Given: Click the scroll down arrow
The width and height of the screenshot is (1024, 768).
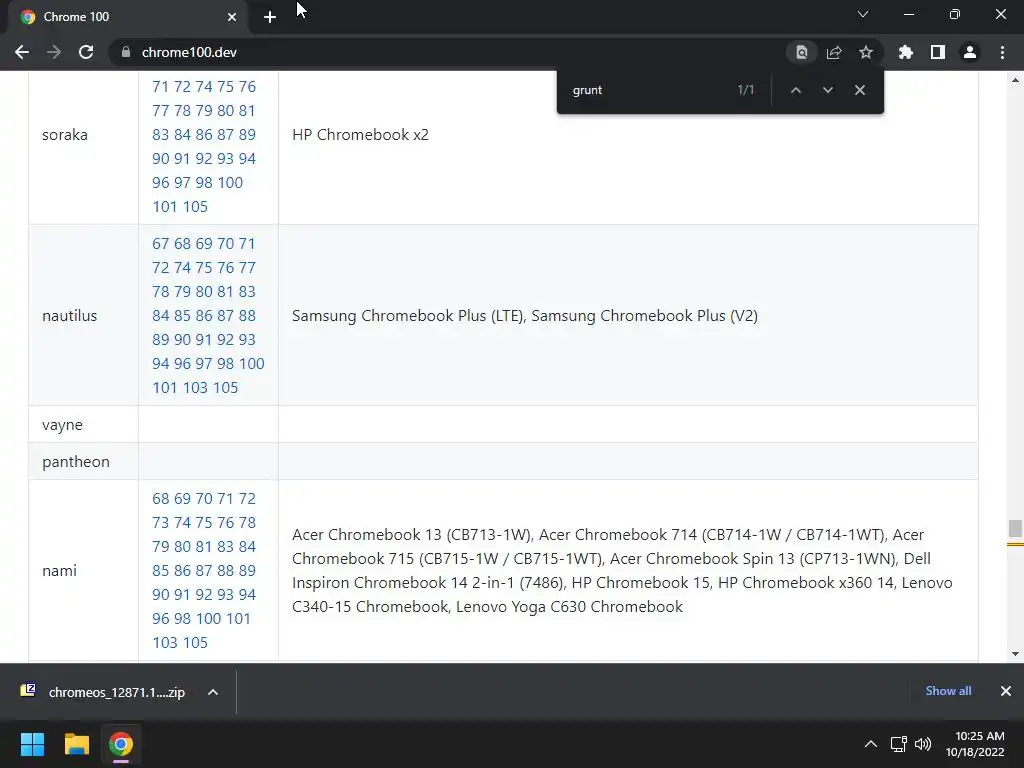Looking at the screenshot, I should [1015, 654].
